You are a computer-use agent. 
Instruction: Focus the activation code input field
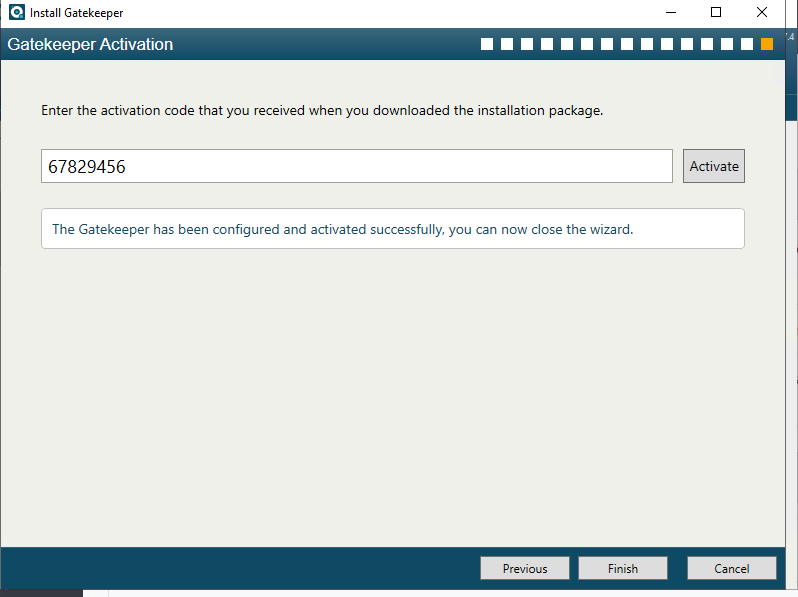[357, 166]
